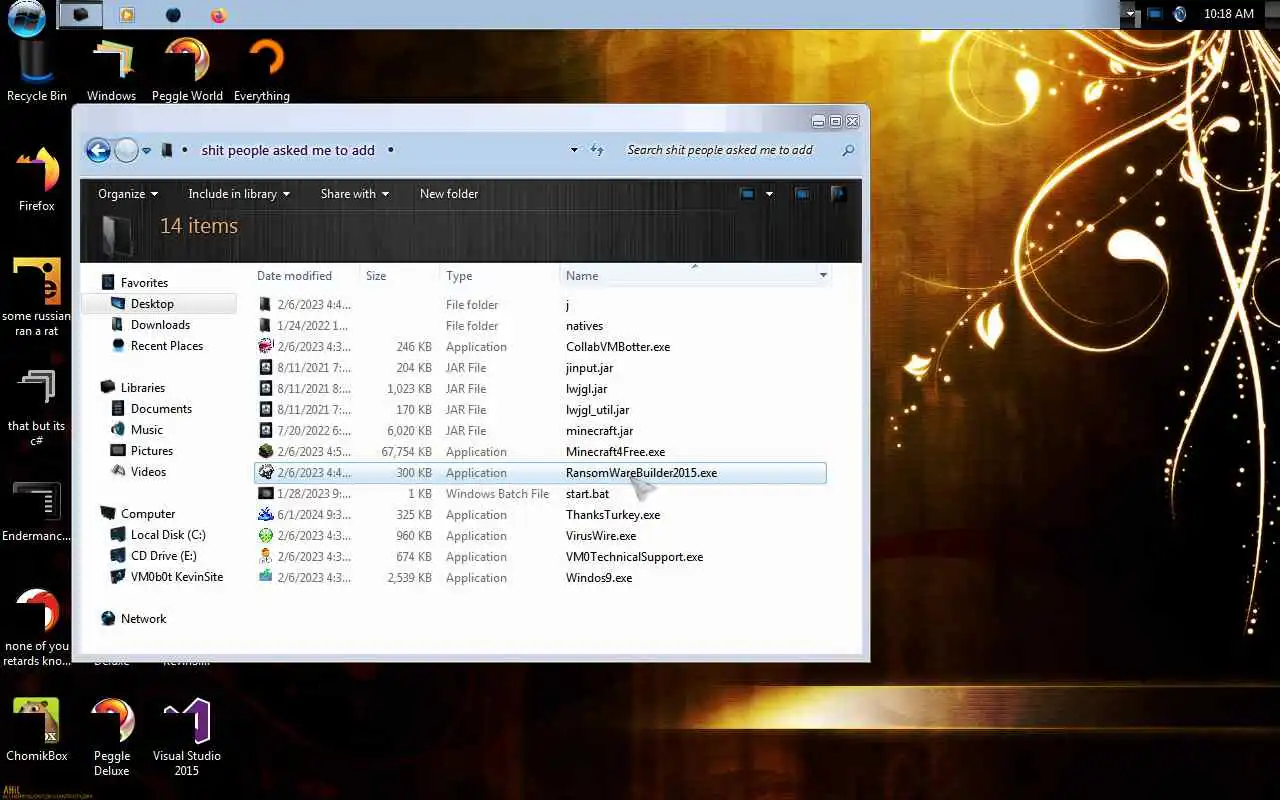Click the Windos9.exe file icon

(x=265, y=578)
